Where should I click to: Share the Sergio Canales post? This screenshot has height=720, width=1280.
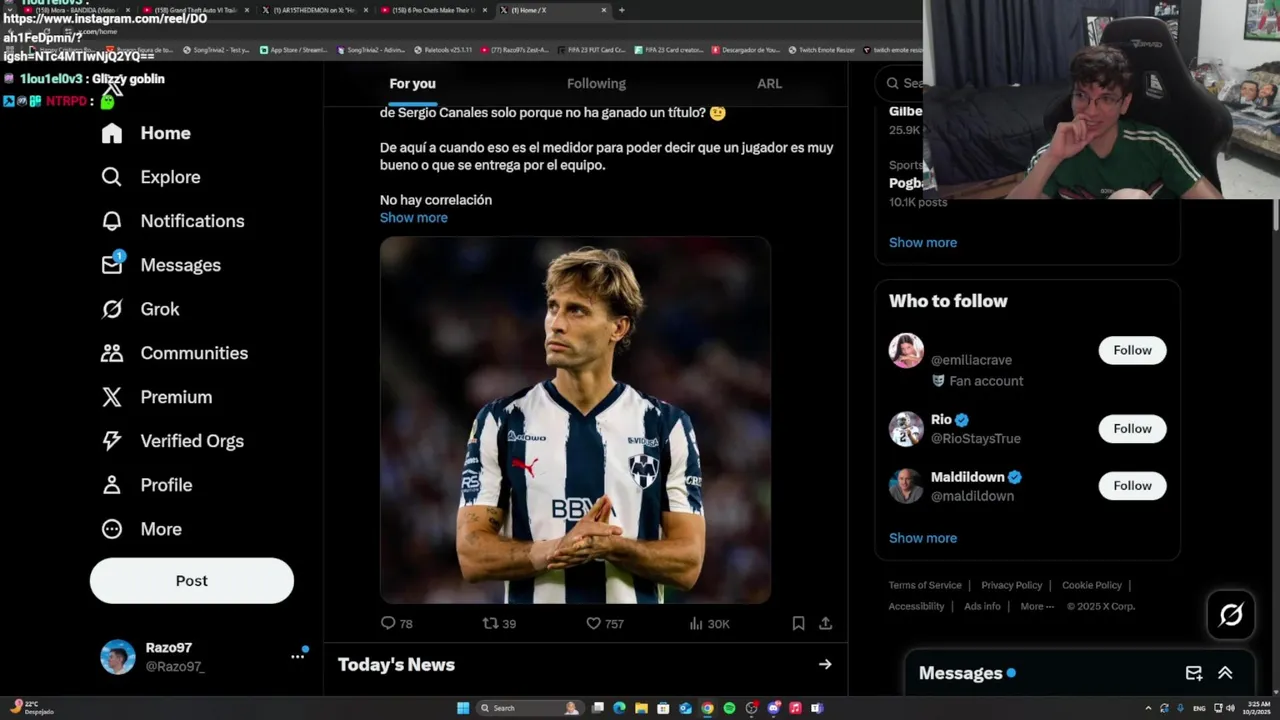click(x=825, y=623)
